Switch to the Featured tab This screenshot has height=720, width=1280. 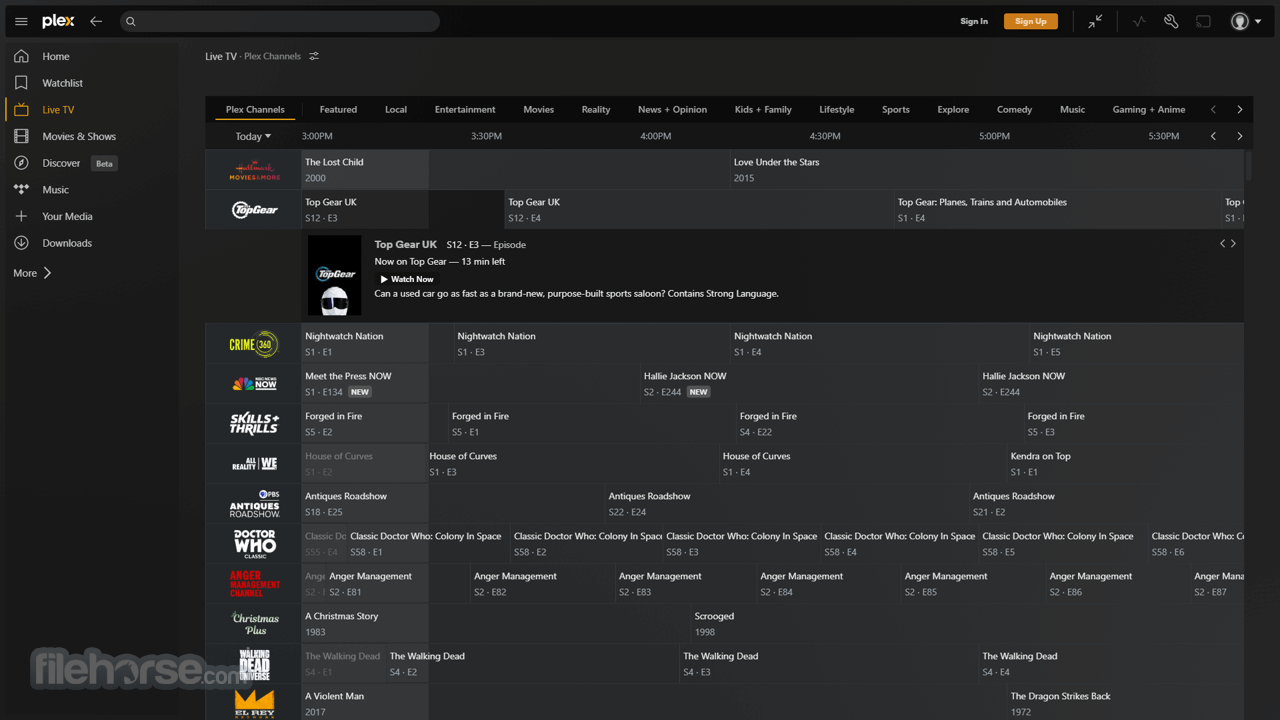338,110
